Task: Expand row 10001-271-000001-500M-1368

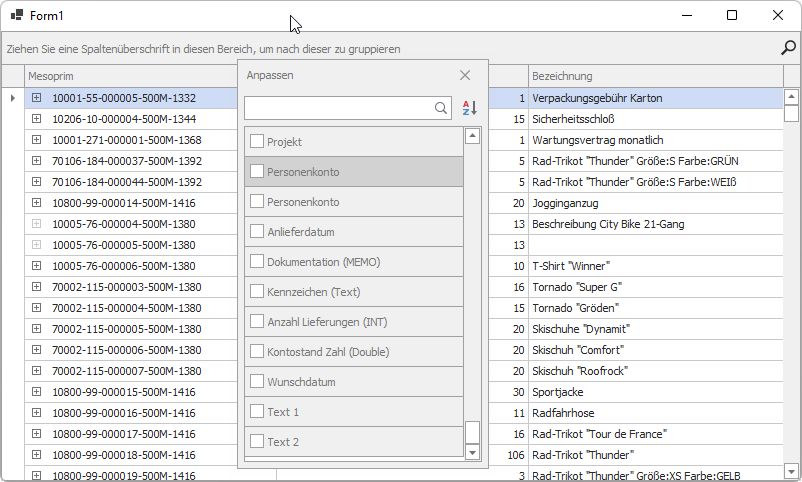Action: point(36,139)
